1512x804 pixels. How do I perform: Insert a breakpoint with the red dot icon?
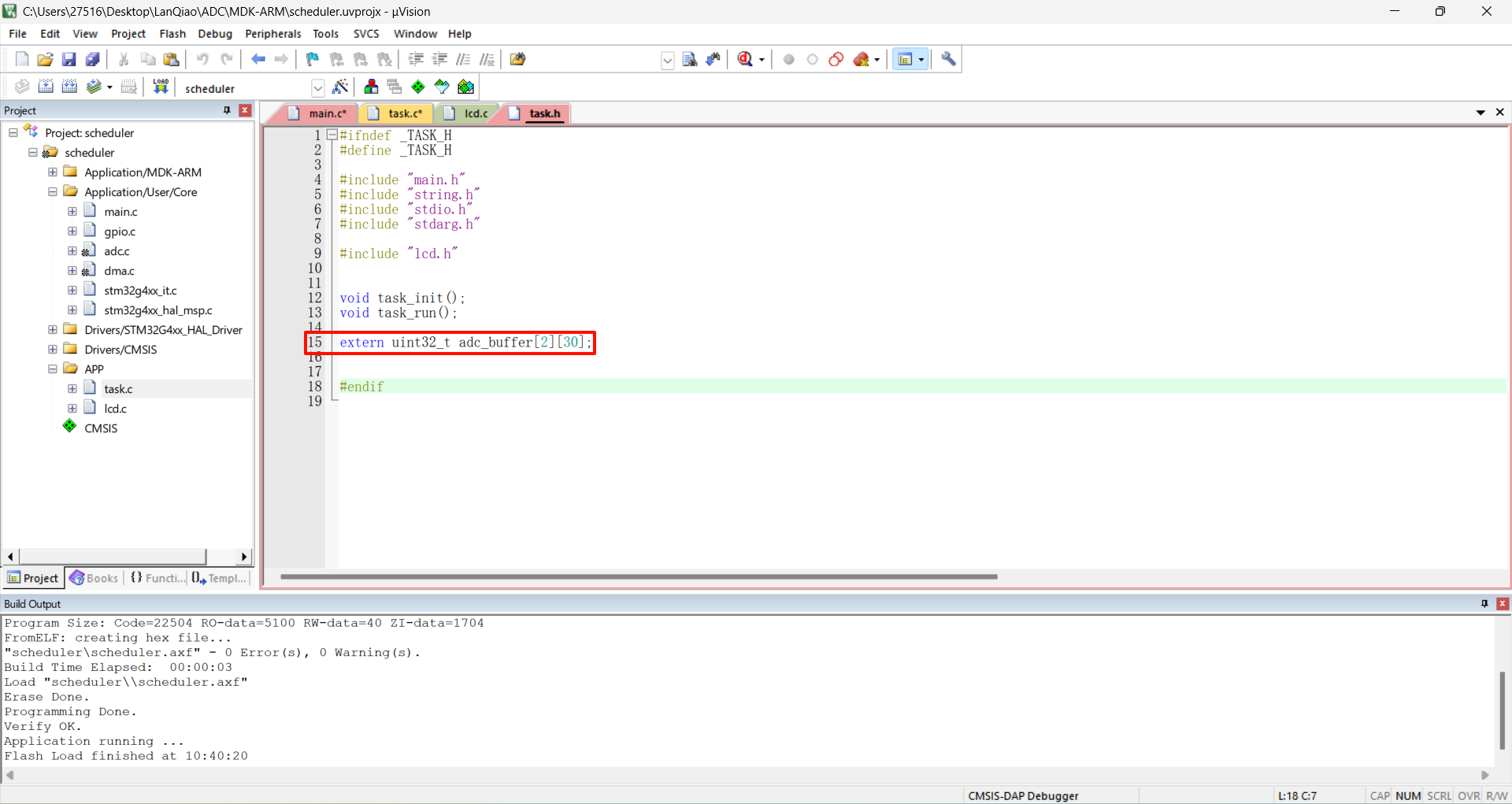(x=789, y=59)
